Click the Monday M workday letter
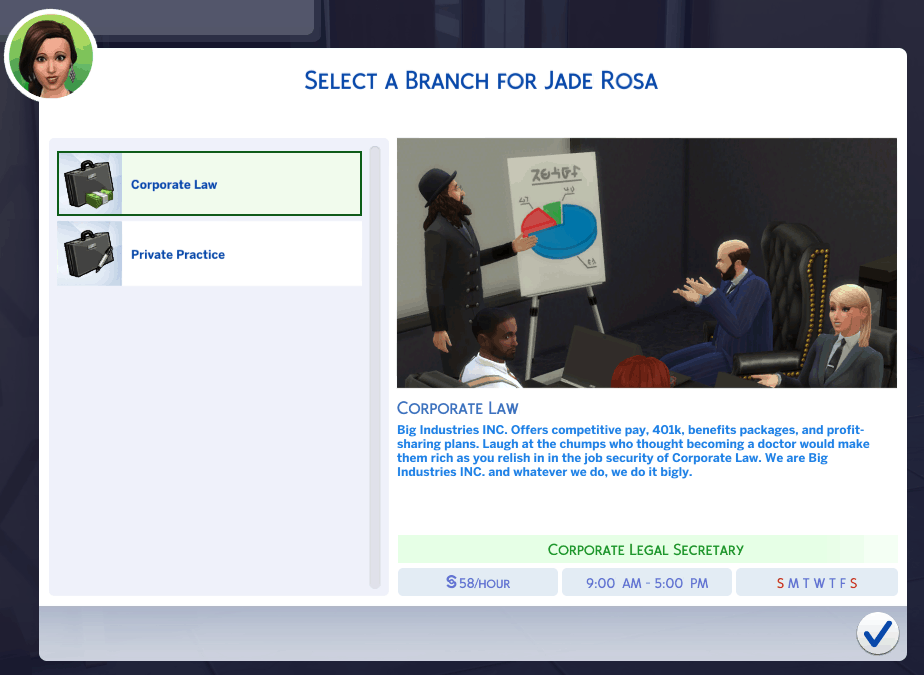Screen dimensions: 924x675 [793, 583]
